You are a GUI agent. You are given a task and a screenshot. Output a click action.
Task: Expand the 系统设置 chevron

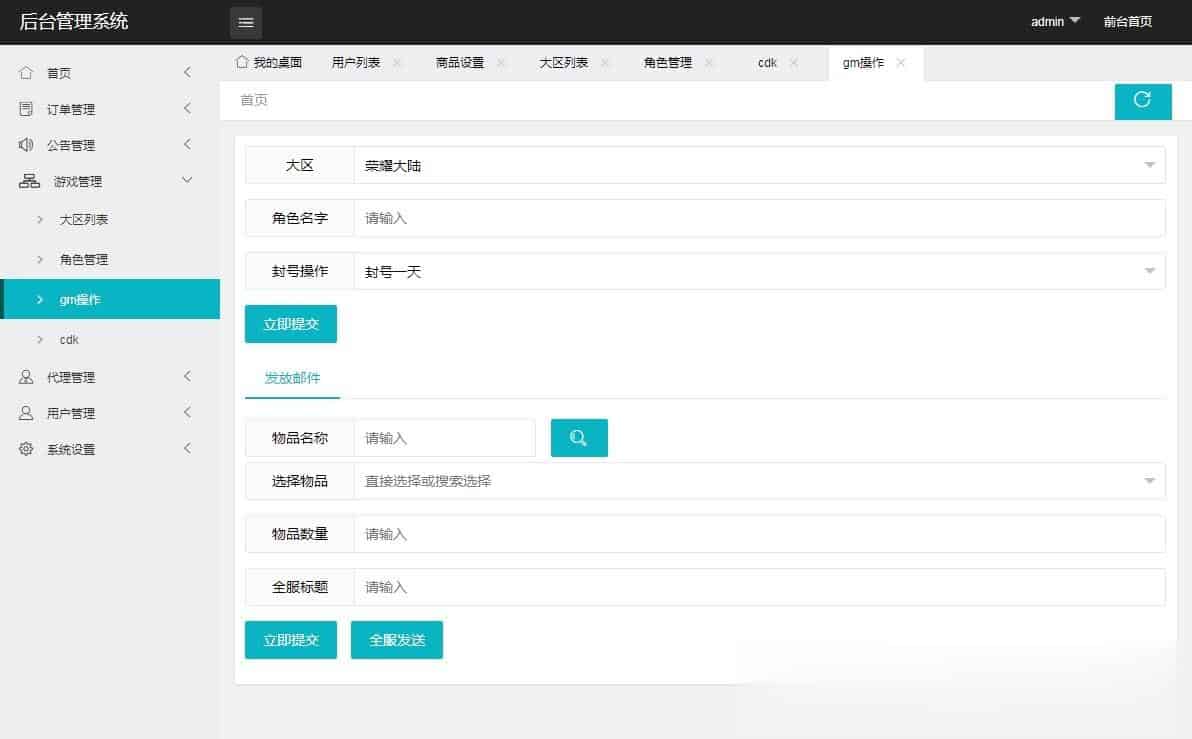coord(187,448)
